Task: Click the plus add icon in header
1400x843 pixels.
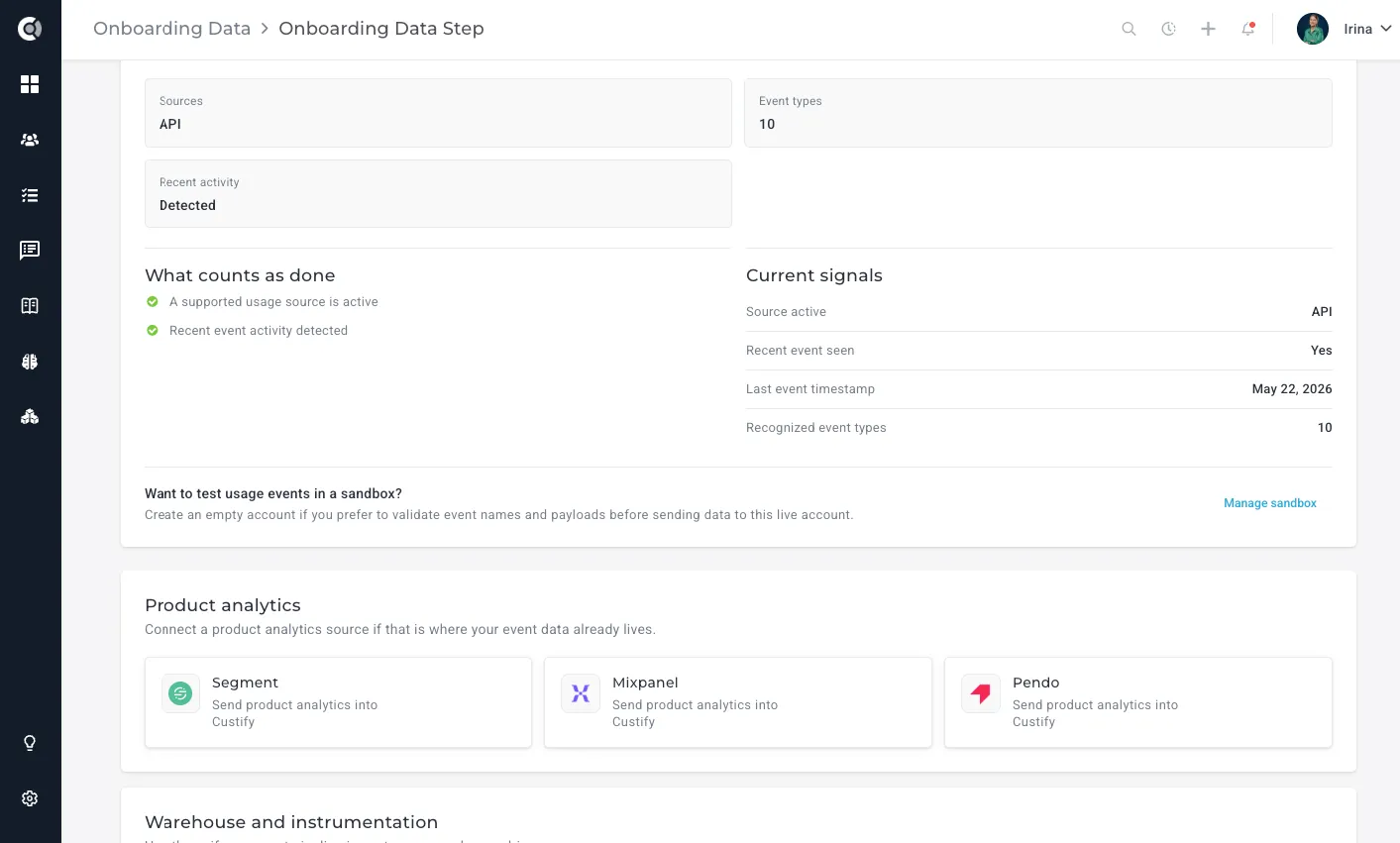Action: 1208,29
